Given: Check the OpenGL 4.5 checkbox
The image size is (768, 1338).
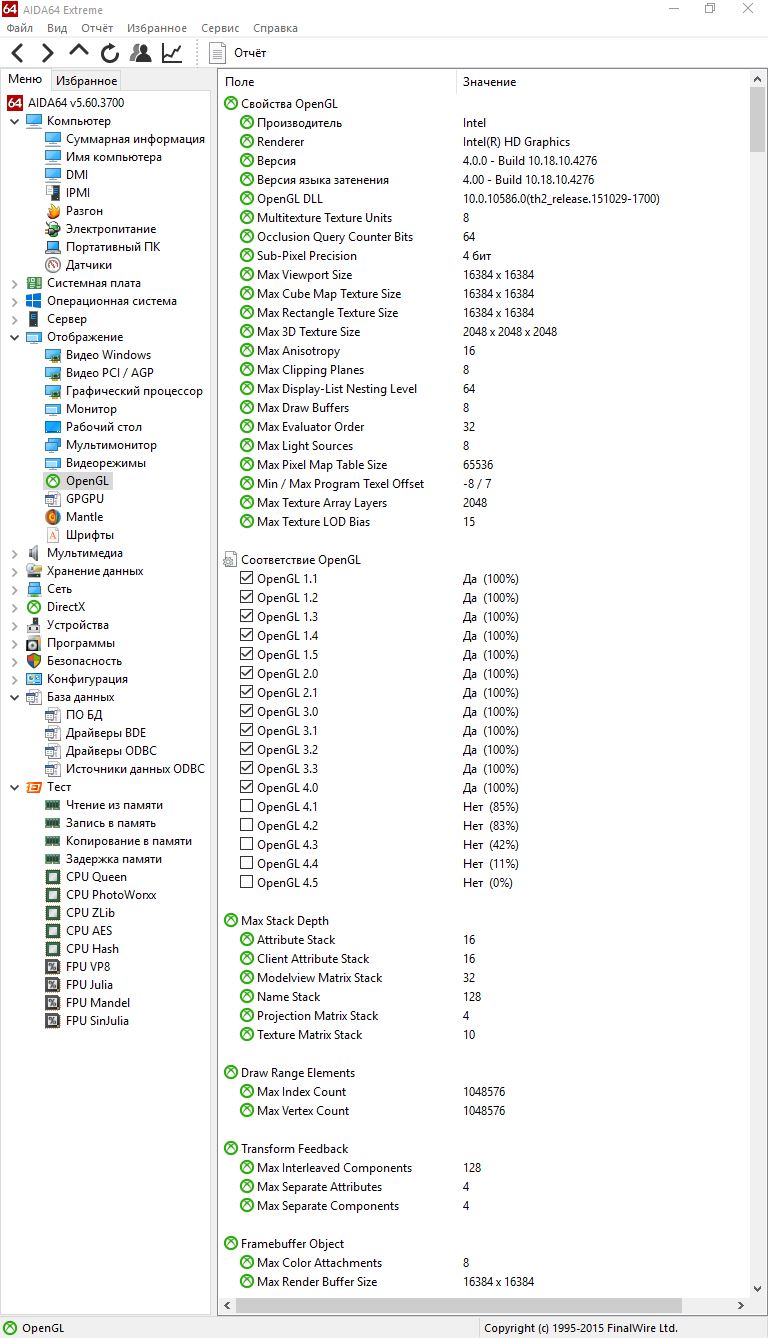Looking at the screenshot, I should pos(246,883).
